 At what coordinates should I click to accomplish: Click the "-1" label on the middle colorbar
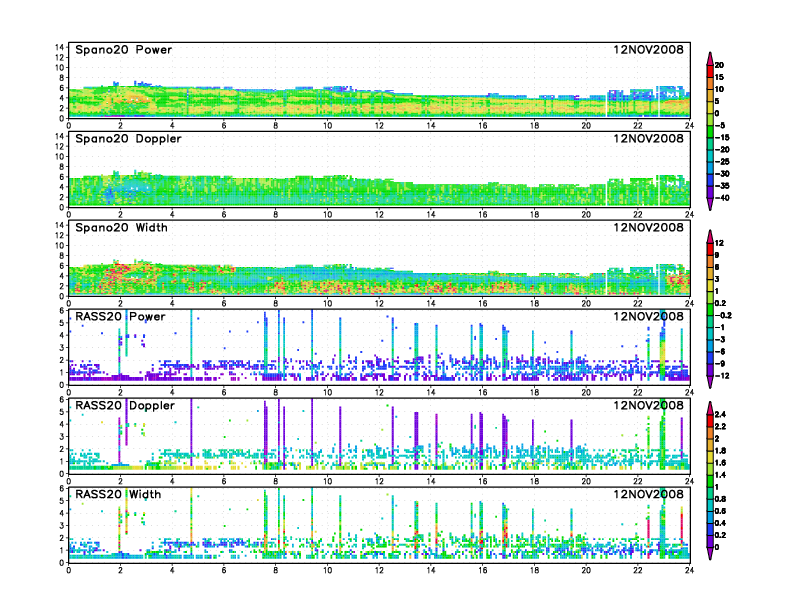720,327
